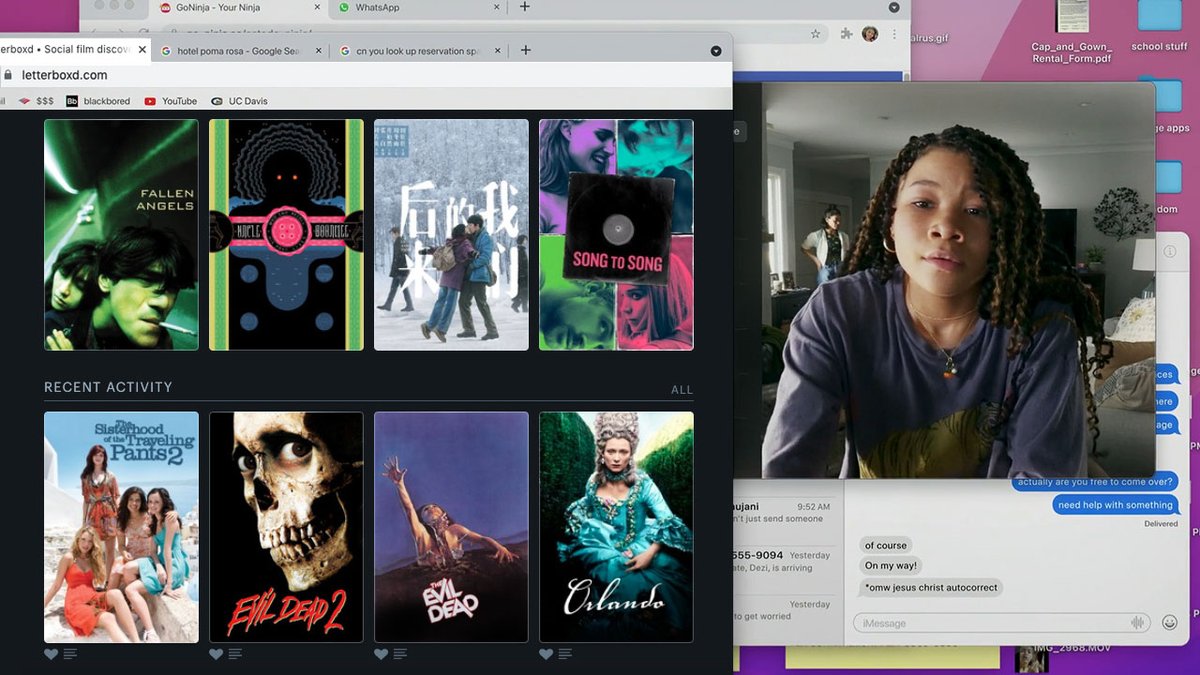
Task: Click the review lines icon under Evil Dead 2
Action: 235,654
